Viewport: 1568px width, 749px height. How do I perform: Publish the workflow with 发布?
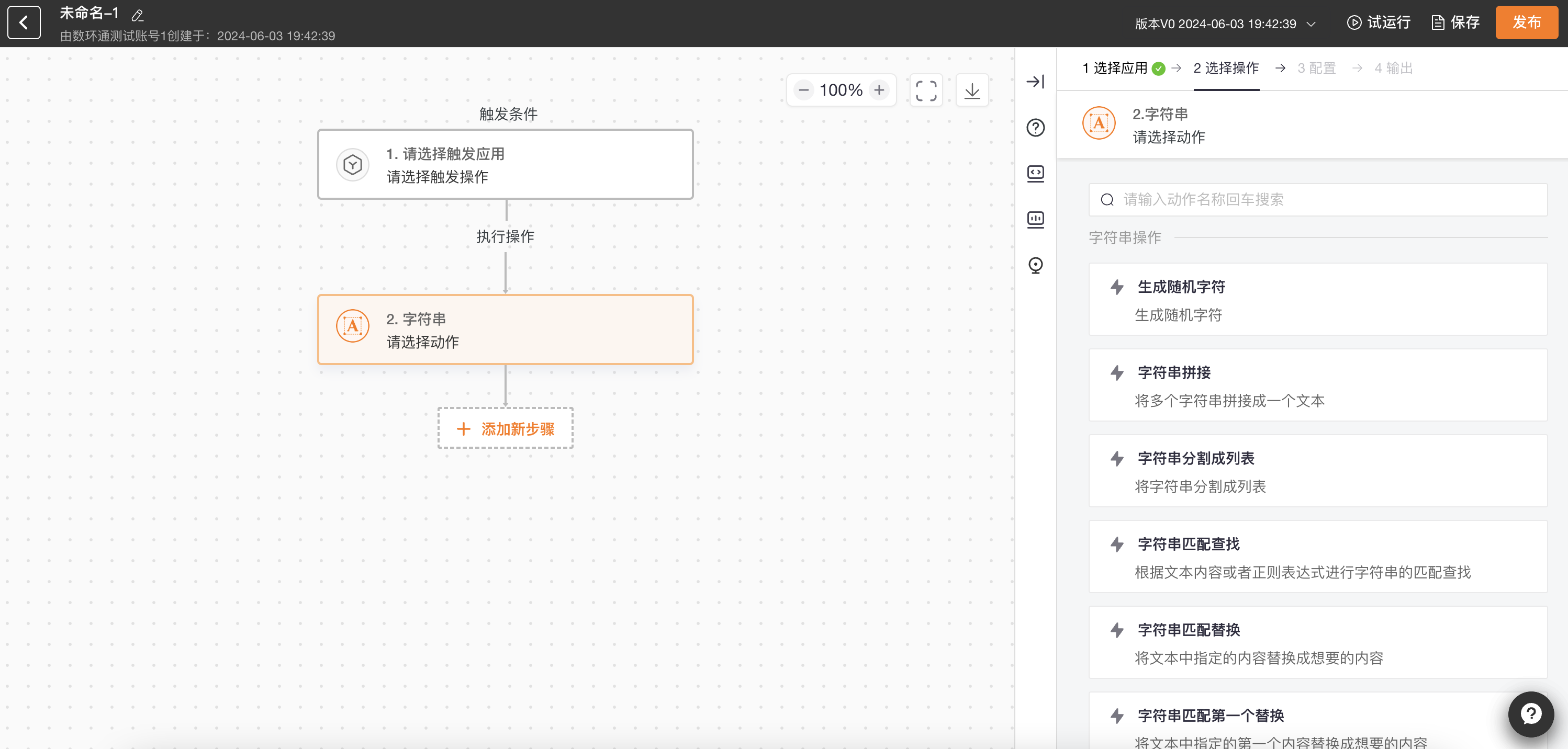(x=1526, y=22)
